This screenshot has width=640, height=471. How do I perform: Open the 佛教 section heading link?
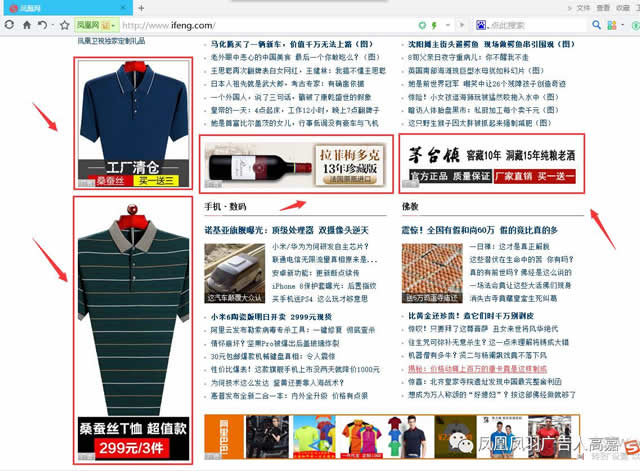click(409, 206)
